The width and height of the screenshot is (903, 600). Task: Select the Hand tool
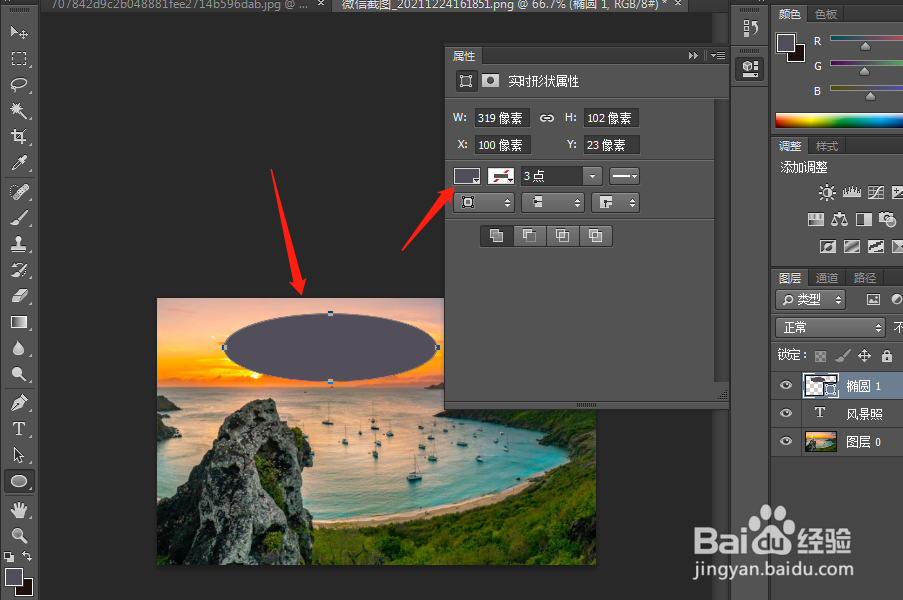pyautogui.click(x=19, y=510)
